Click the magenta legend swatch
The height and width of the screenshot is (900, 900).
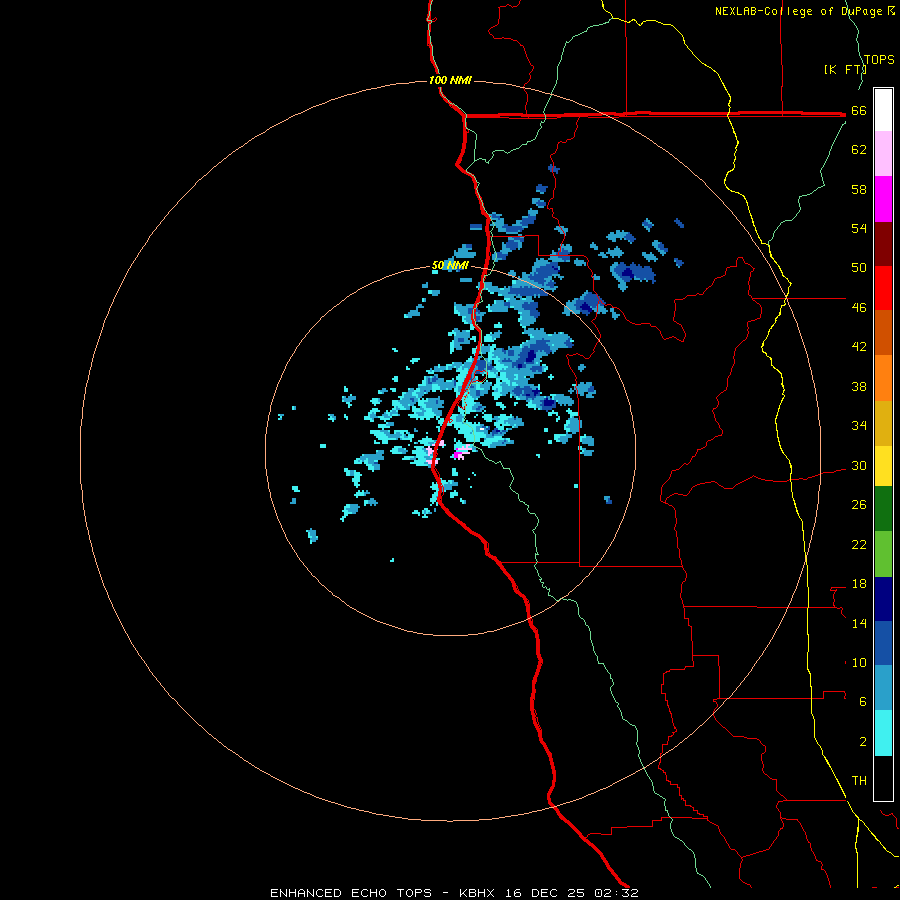pos(883,199)
